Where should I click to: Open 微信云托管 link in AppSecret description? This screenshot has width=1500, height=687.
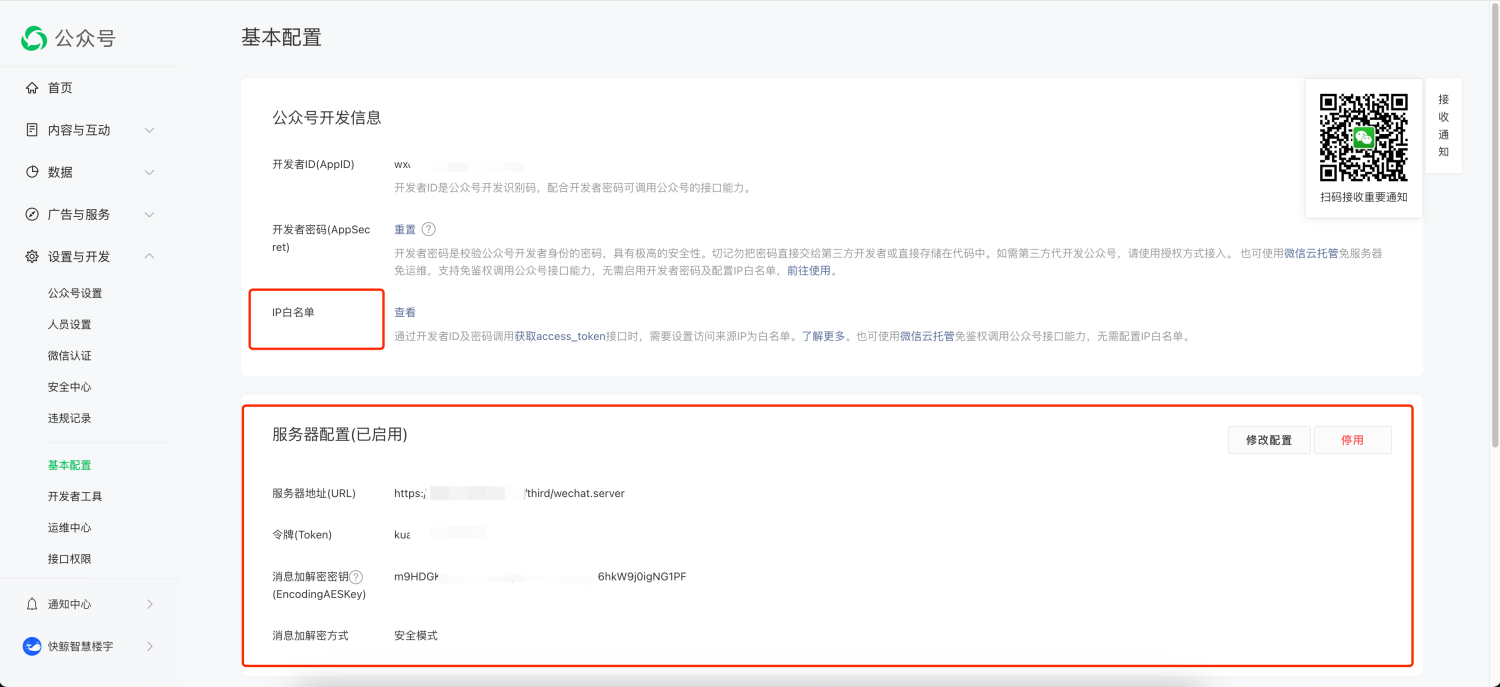point(1311,253)
